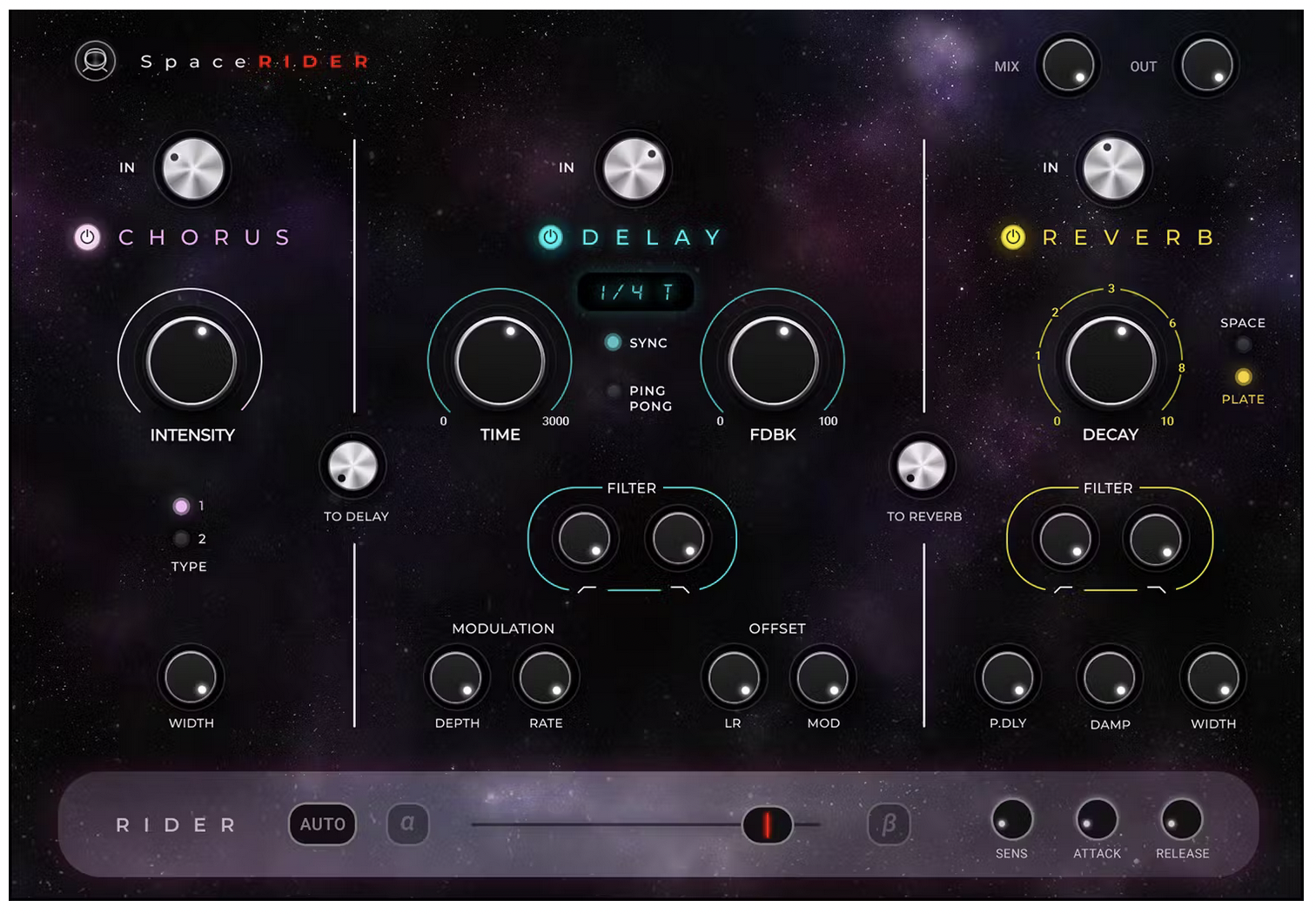Click the SpaceRider logo icon

(x=96, y=61)
